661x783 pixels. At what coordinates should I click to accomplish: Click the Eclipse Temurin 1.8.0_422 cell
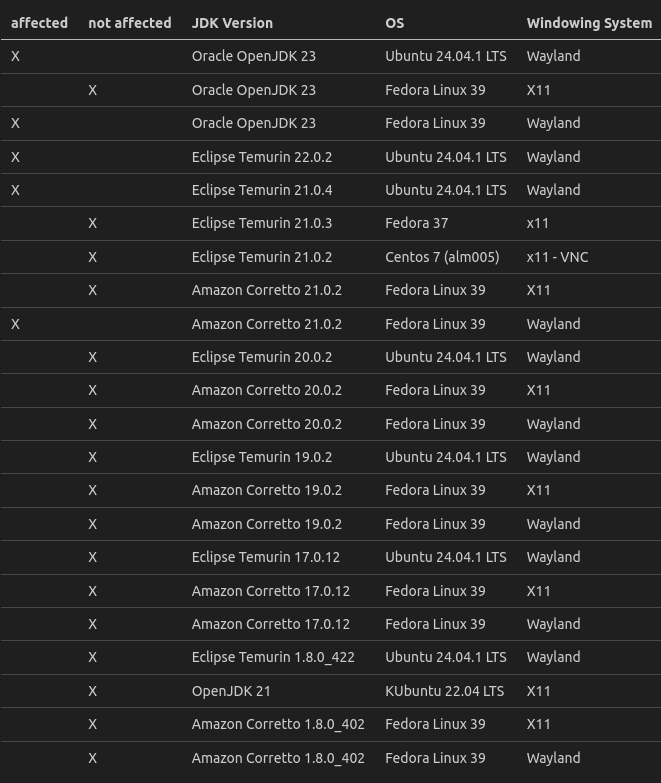273,657
